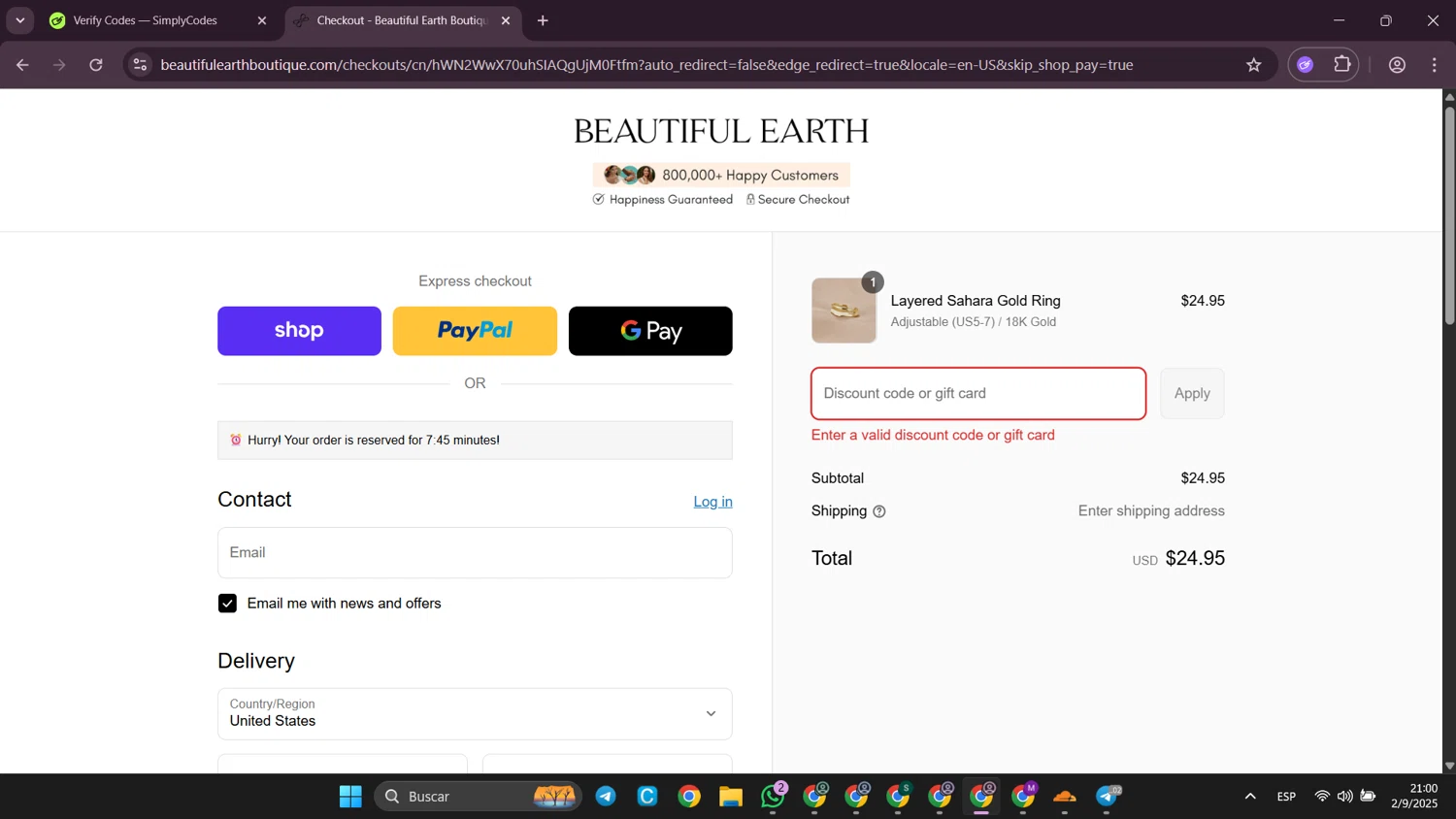The height and width of the screenshot is (819, 1456).
Task: Select the Checkout Beautiful Earth Boutique tab
Action: pos(403,20)
